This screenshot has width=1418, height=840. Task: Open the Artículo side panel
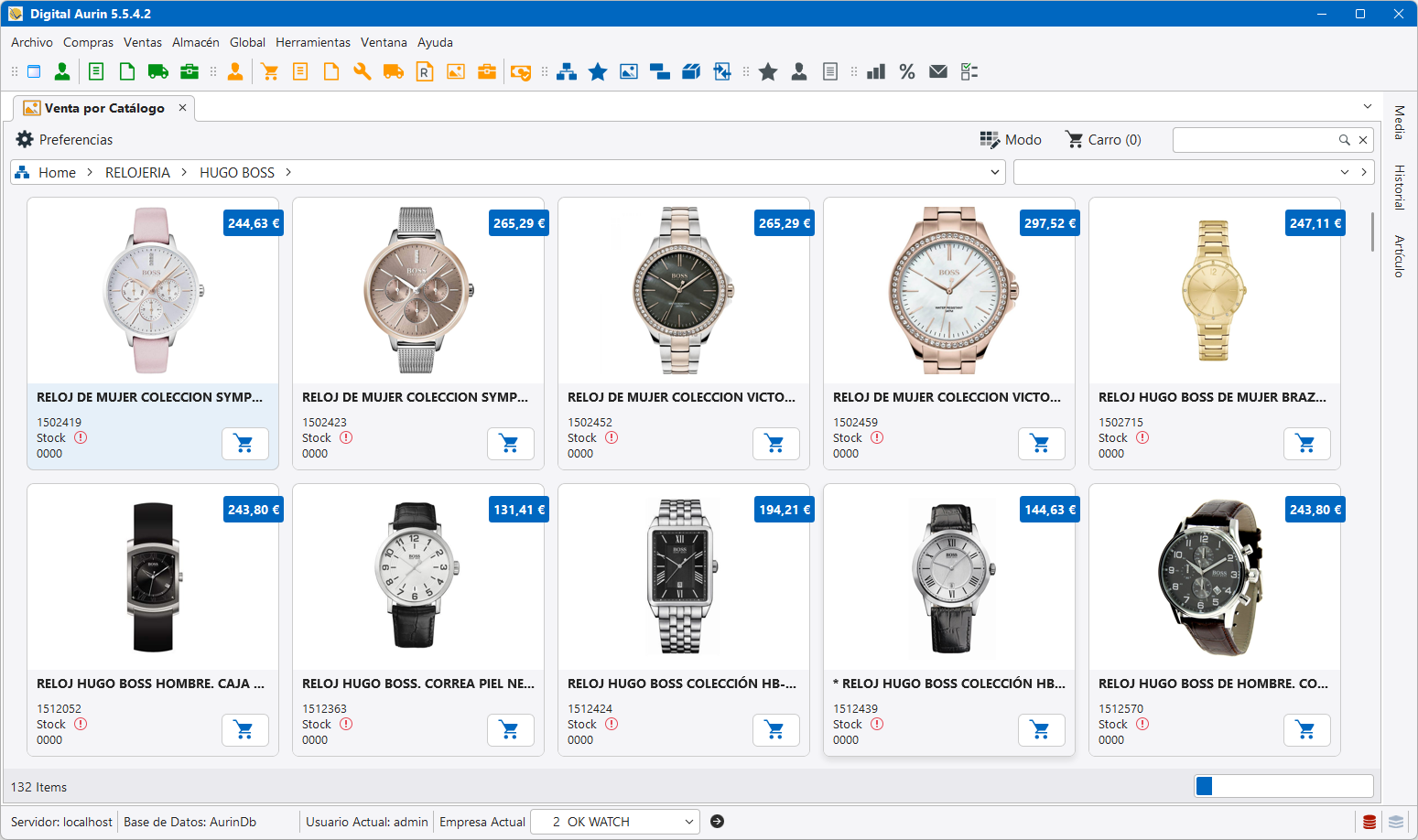[x=1400, y=256]
